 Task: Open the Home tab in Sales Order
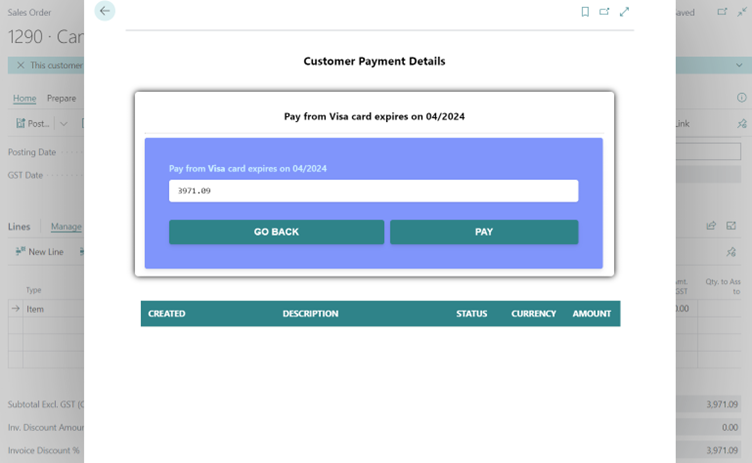click(24, 98)
